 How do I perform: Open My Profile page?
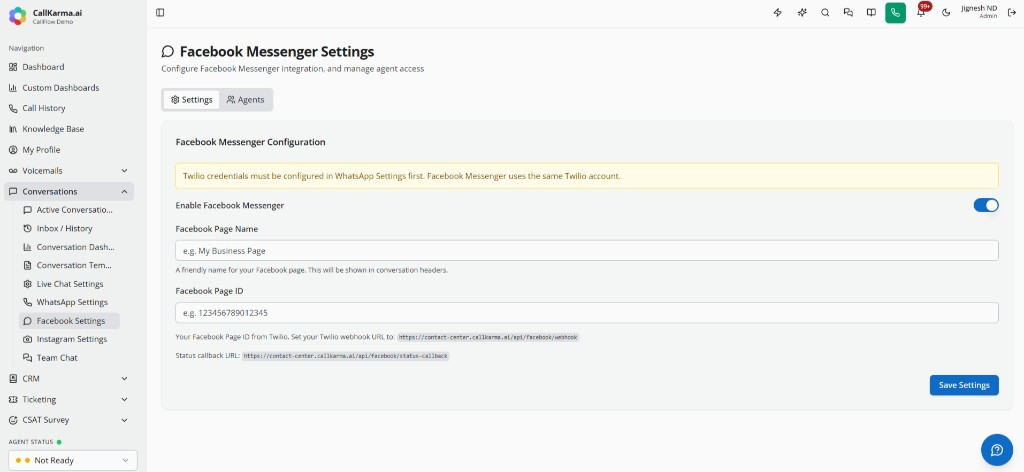pos(69,149)
